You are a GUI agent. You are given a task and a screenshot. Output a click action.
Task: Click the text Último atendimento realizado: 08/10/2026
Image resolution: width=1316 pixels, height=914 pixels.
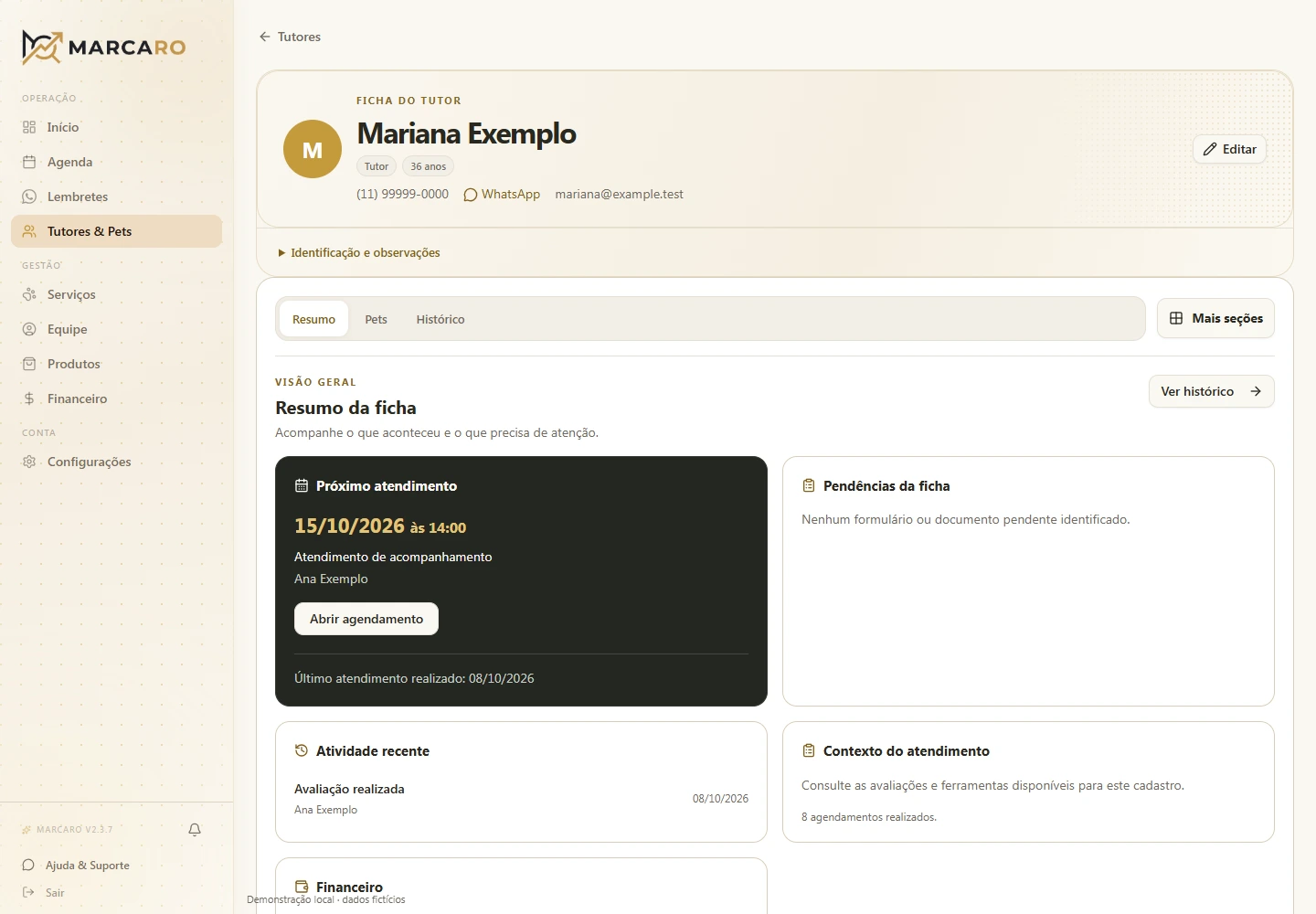414,678
